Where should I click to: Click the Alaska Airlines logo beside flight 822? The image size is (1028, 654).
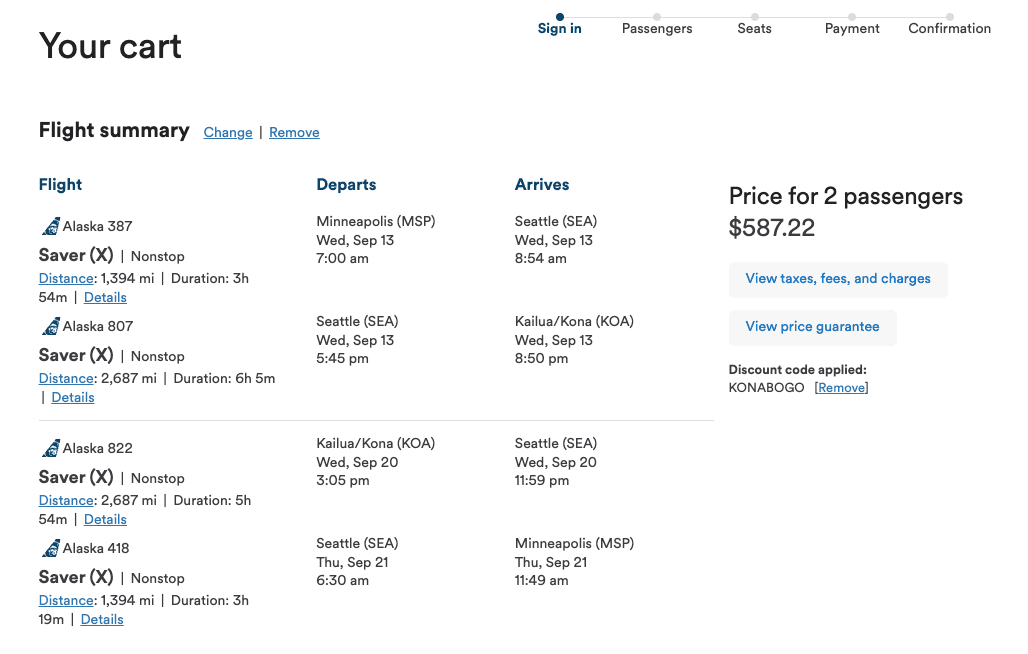tap(50, 447)
